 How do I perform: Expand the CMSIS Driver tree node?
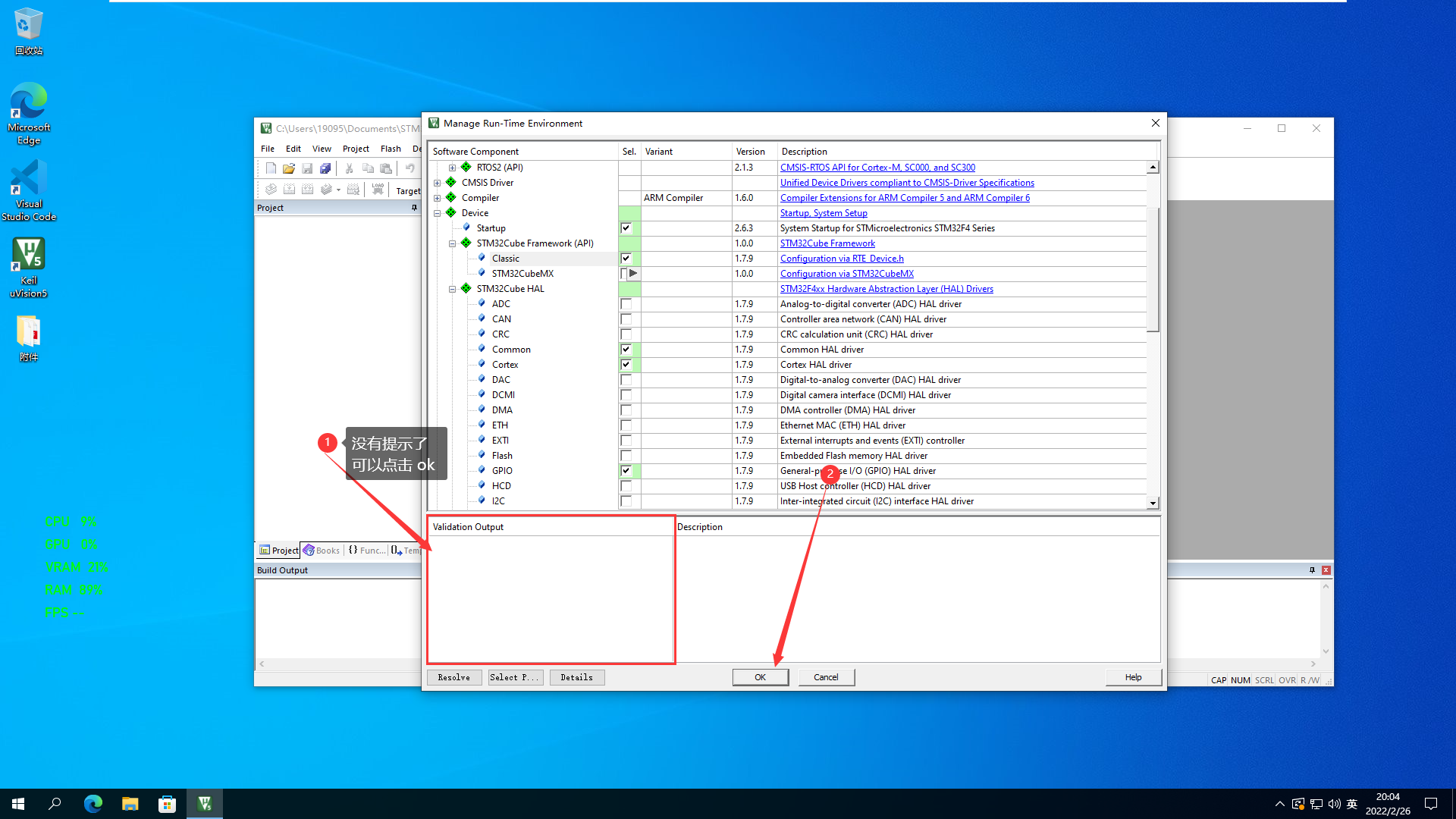(438, 182)
